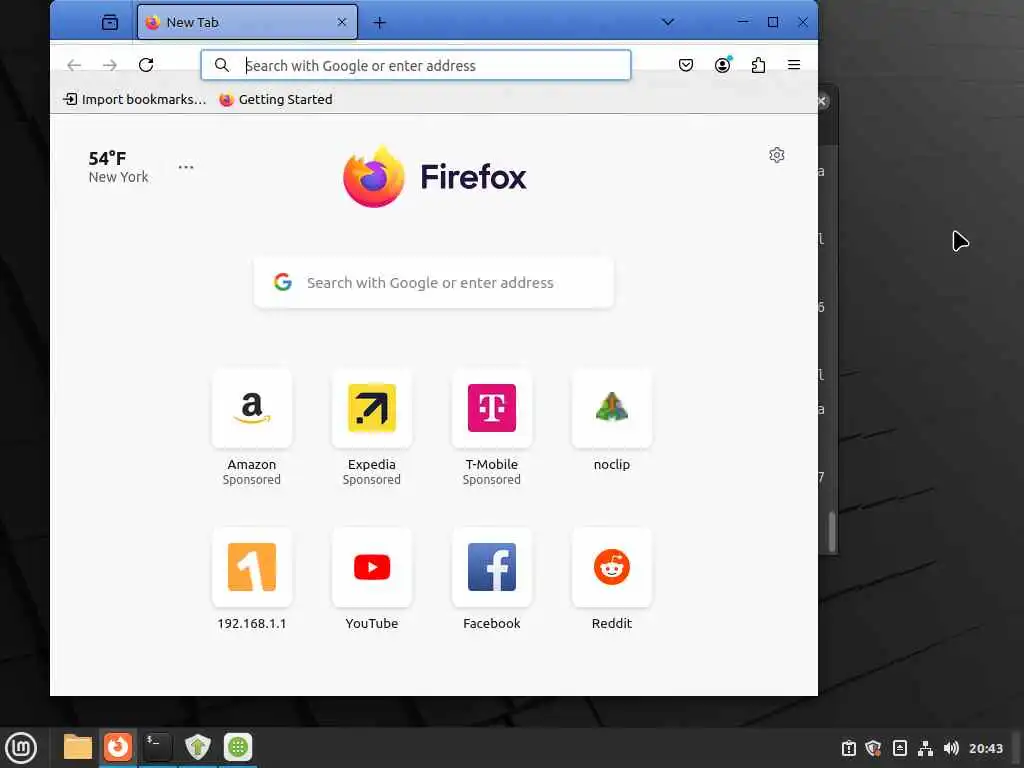The width and height of the screenshot is (1024, 768).
Task: Open the green grid app in taskbar
Action: point(238,747)
